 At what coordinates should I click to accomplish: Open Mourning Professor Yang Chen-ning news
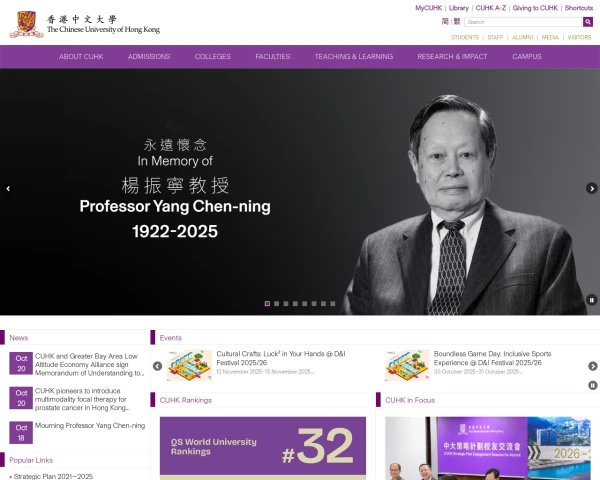tap(90, 426)
